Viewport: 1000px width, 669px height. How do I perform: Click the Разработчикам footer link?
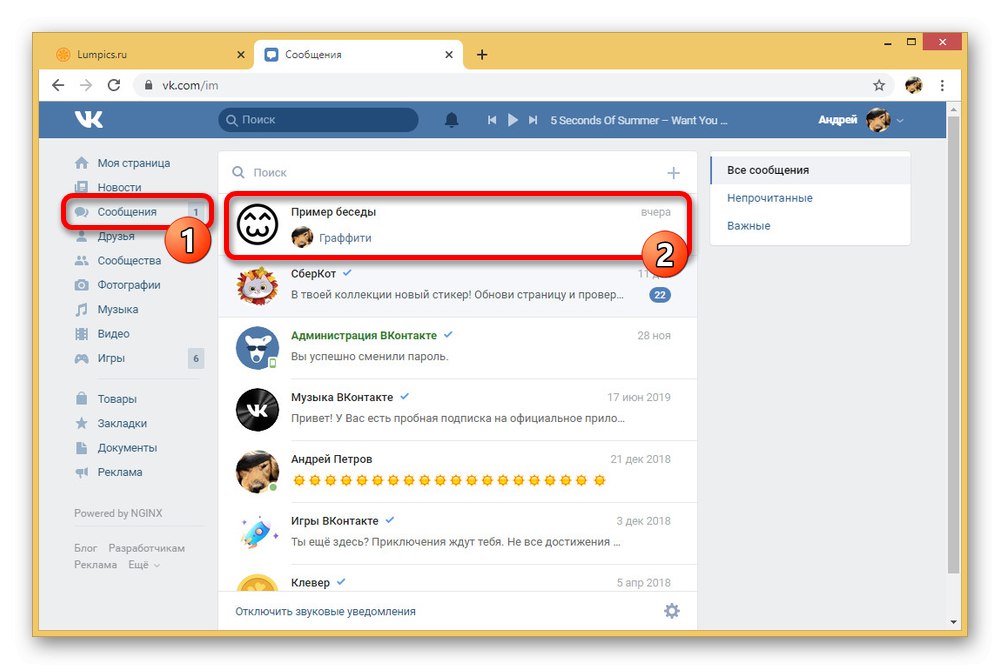click(147, 548)
